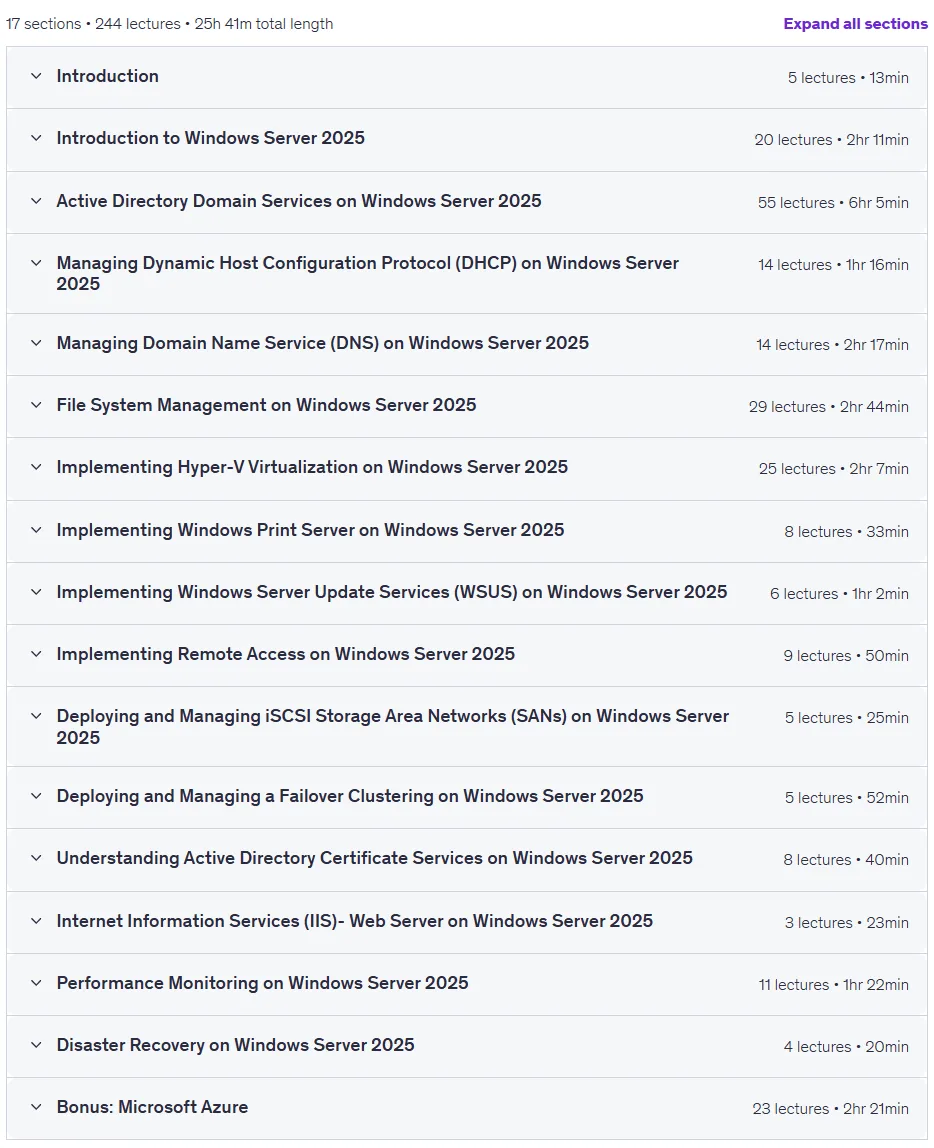This screenshot has height=1148, width=934.
Task: Click '4 lectures • 20min' text
Action: [846, 1047]
